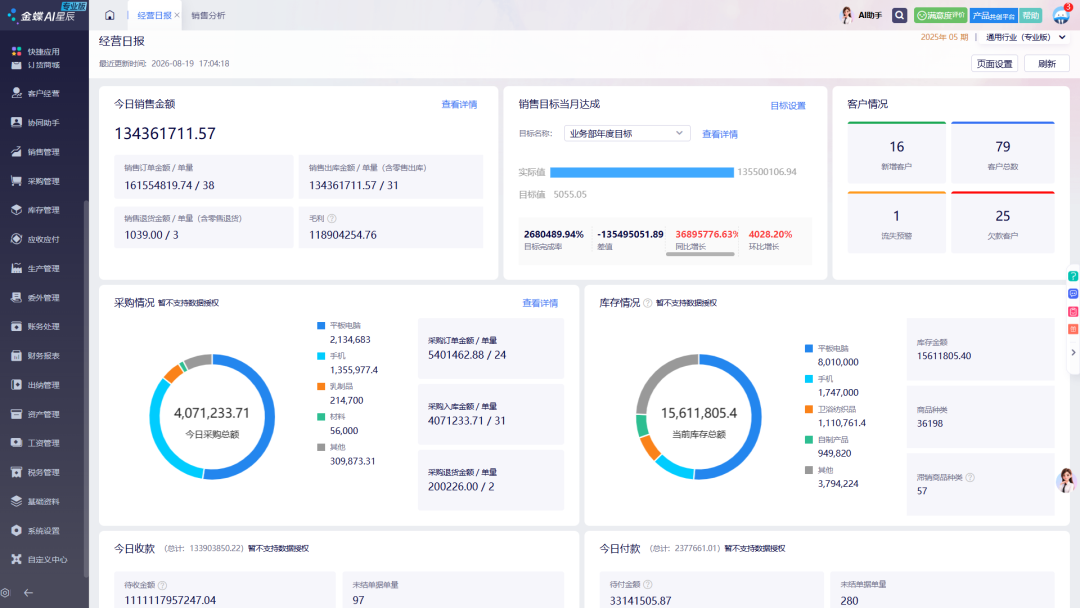Image resolution: width=1080 pixels, height=608 pixels.
Task: Click the inventory donut chart total 15,611,805.4
Action: point(698,413)
